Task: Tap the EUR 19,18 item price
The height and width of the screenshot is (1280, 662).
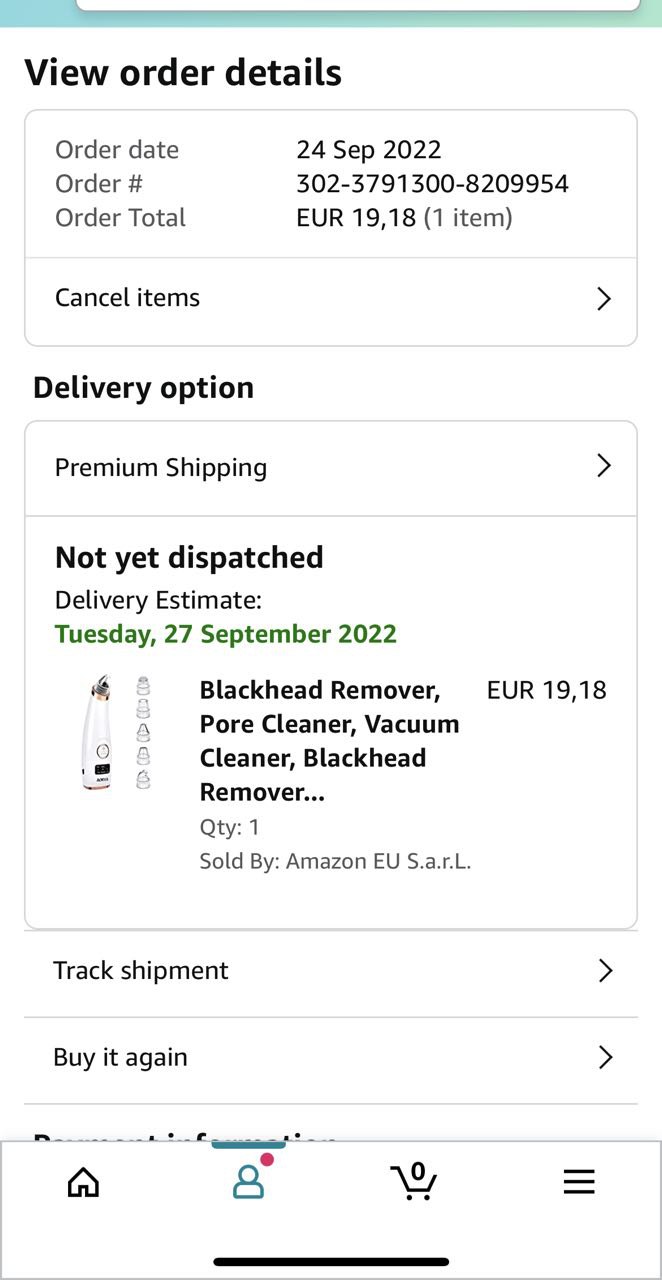Action: [x=546, y=690]
